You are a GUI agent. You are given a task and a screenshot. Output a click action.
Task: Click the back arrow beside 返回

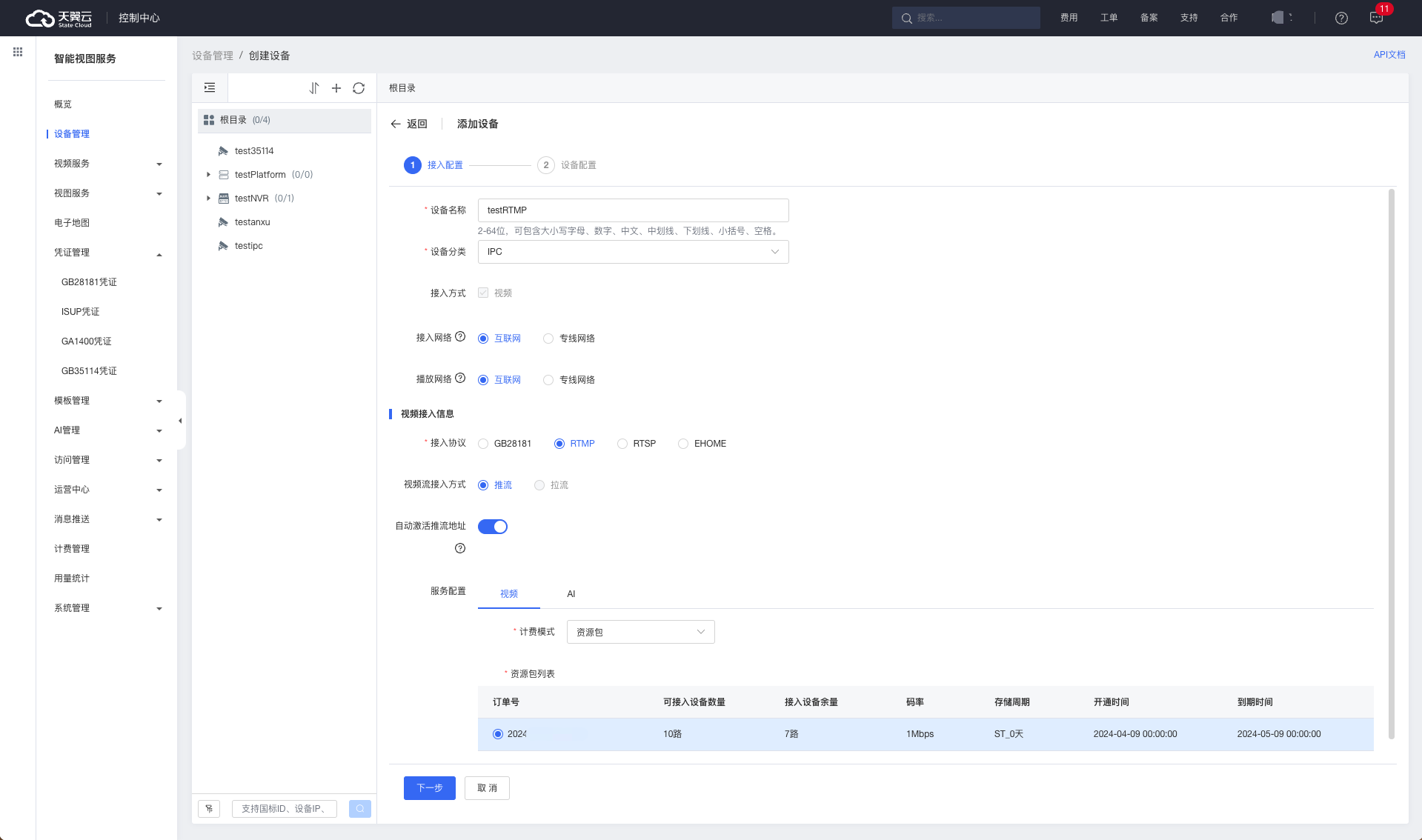(396, 124)
